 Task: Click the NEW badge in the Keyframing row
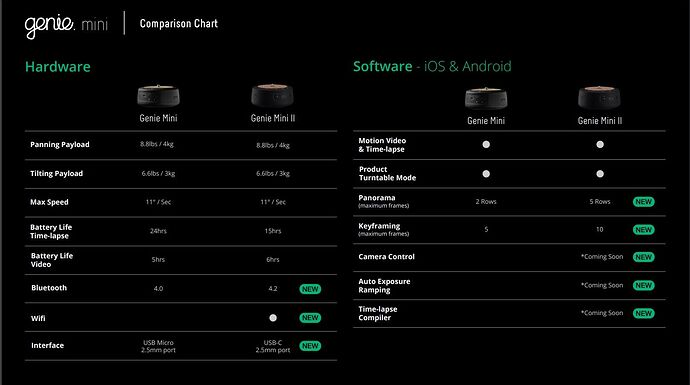click(x=643, y=230)
